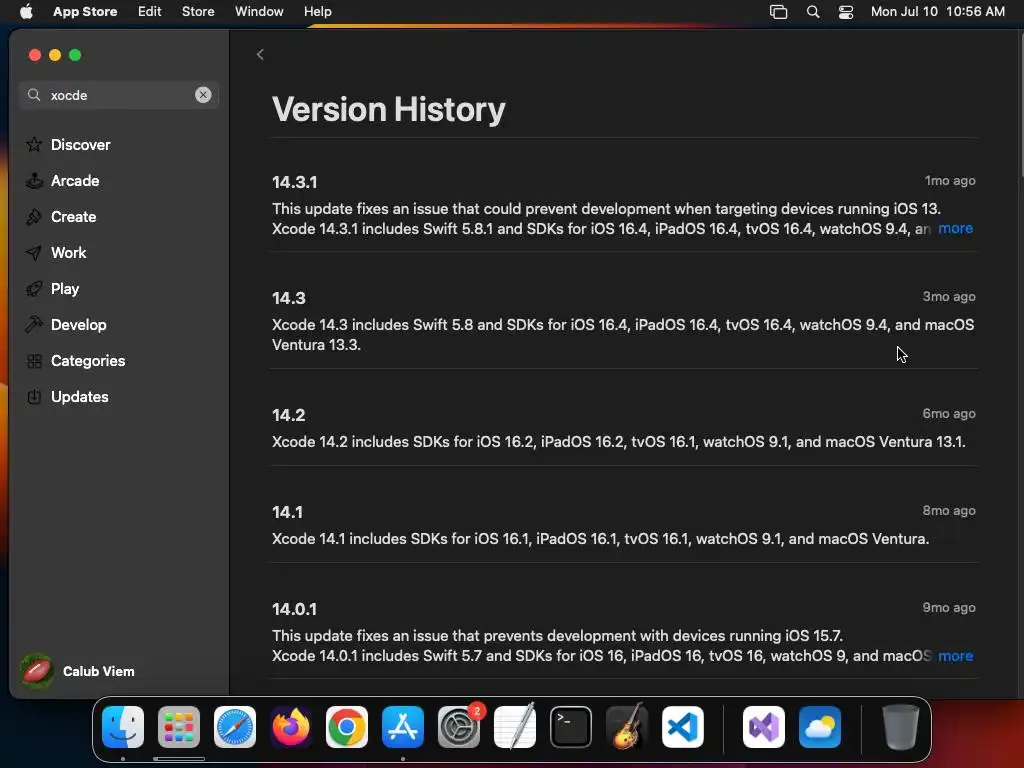
Task: Go back with the back chevron arrow
Action: click(x=260, y=55)
